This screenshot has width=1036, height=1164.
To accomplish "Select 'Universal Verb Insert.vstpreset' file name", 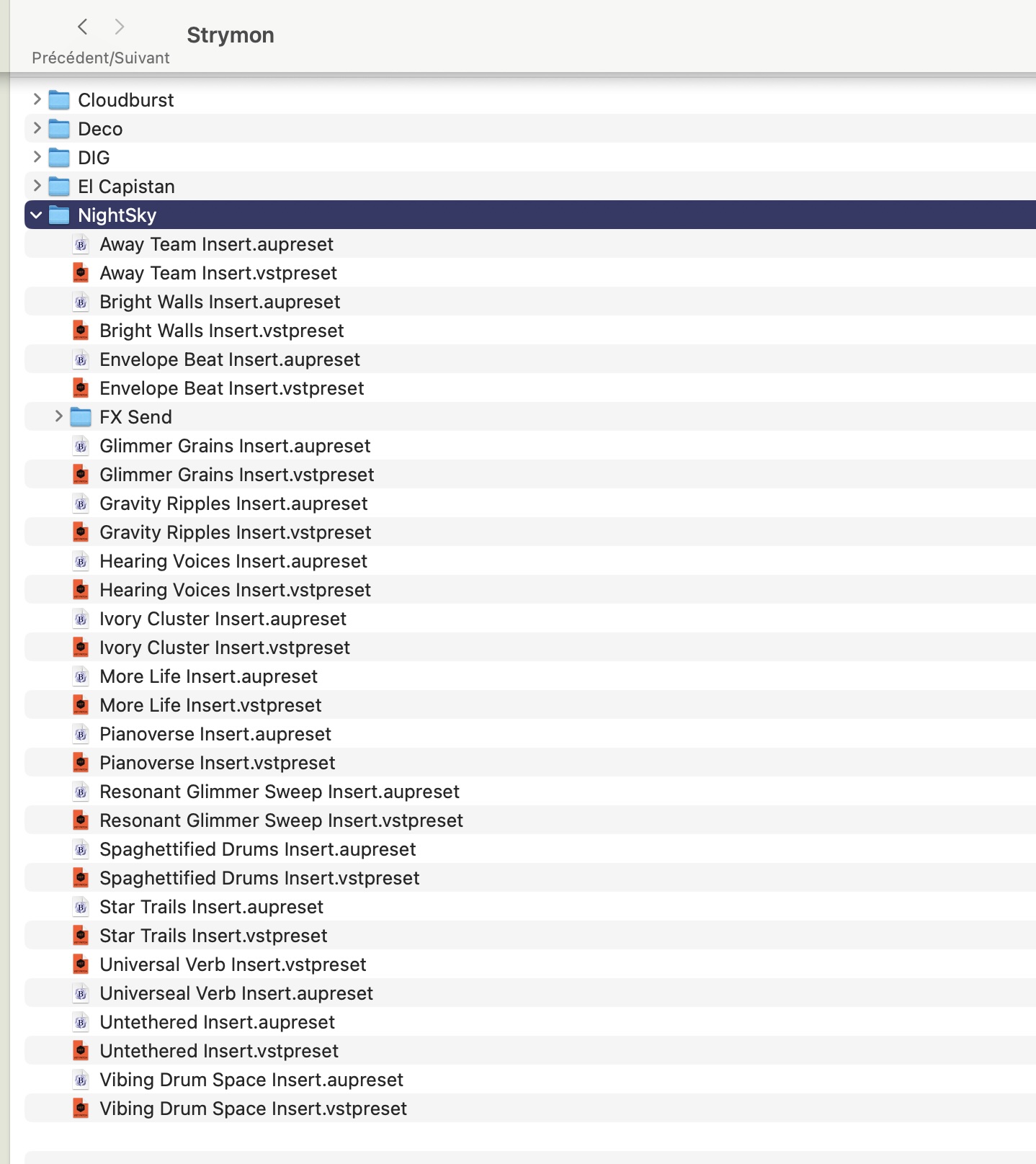I will point(233,964).
